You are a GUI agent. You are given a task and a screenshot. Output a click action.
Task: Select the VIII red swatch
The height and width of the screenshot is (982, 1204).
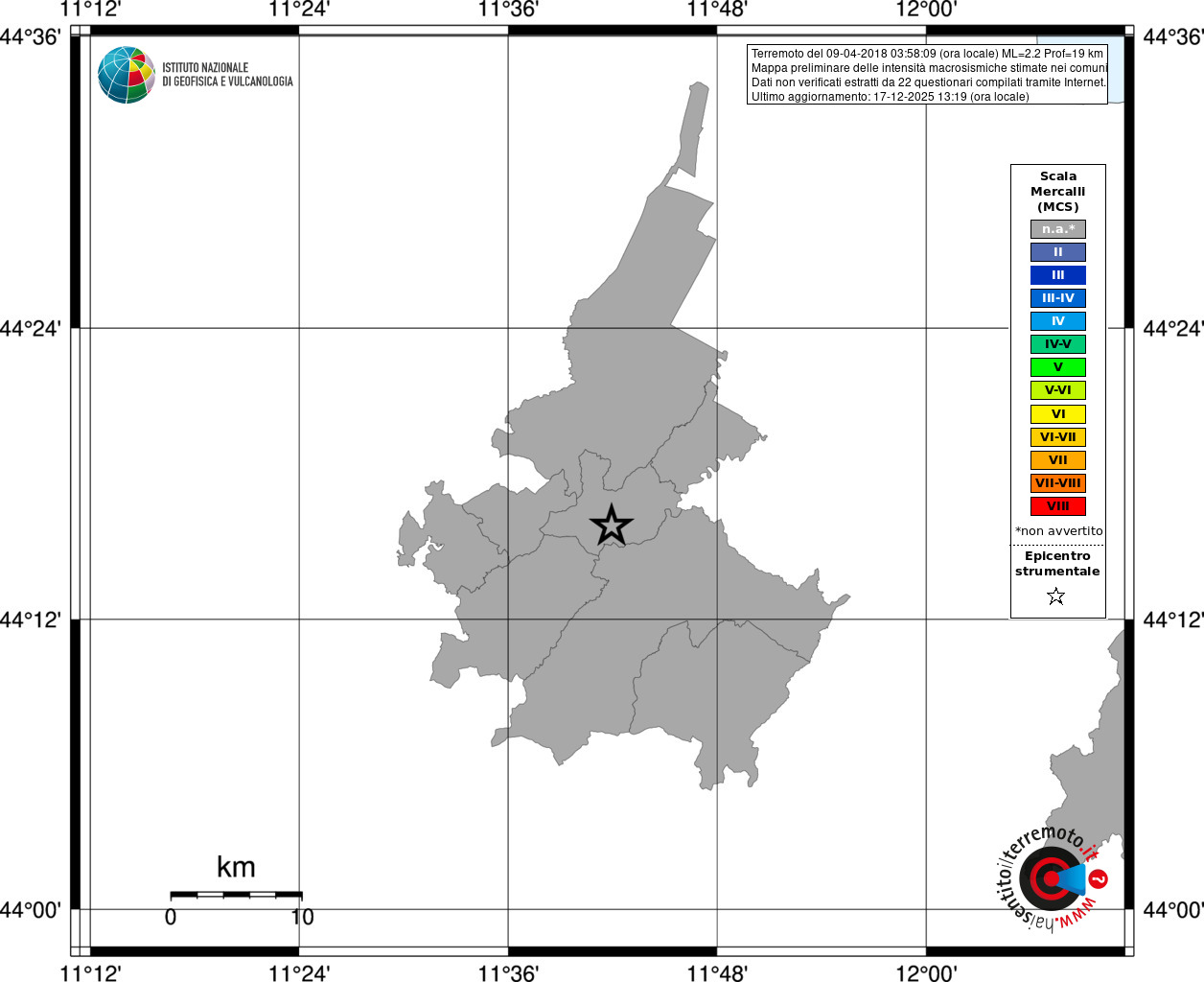click(1058, 506)
